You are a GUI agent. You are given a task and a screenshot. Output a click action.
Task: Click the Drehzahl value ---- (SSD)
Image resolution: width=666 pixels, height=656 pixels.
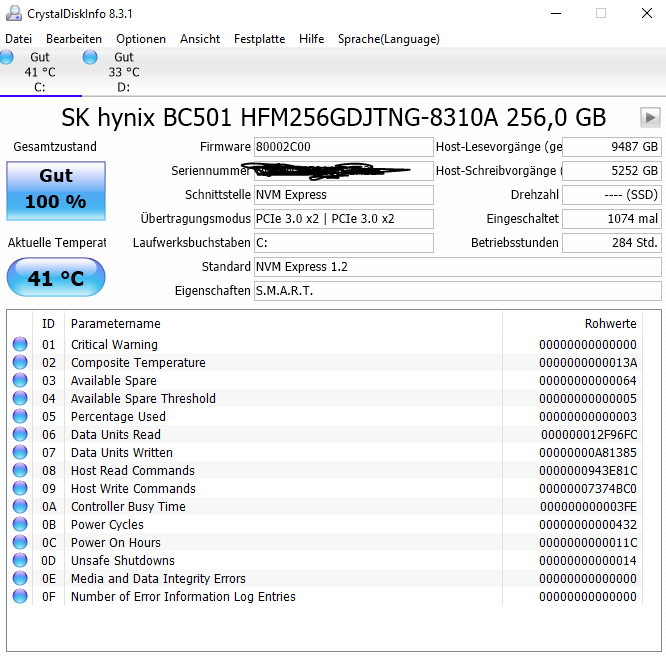pyautogui.click(x=612, y=195)
